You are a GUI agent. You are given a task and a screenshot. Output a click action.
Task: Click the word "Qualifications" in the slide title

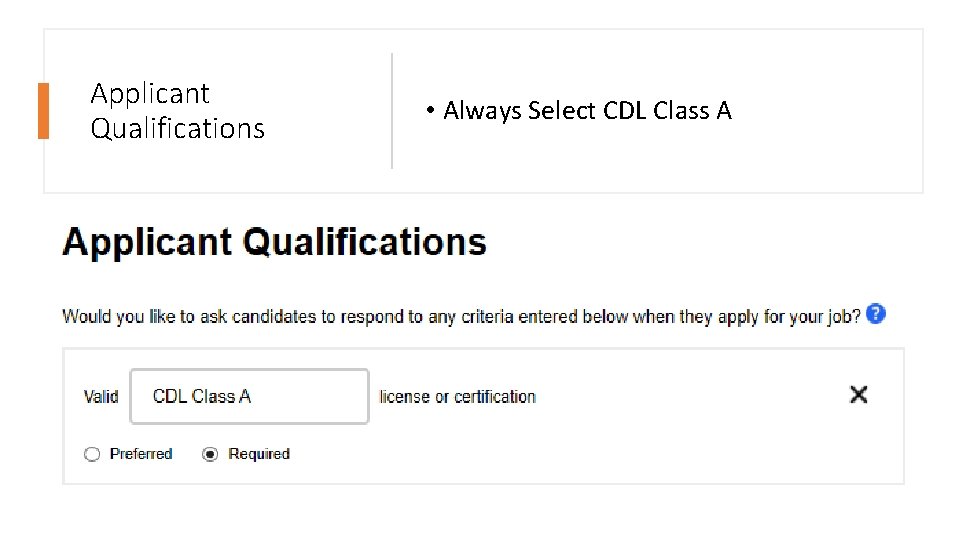[177, 129]
